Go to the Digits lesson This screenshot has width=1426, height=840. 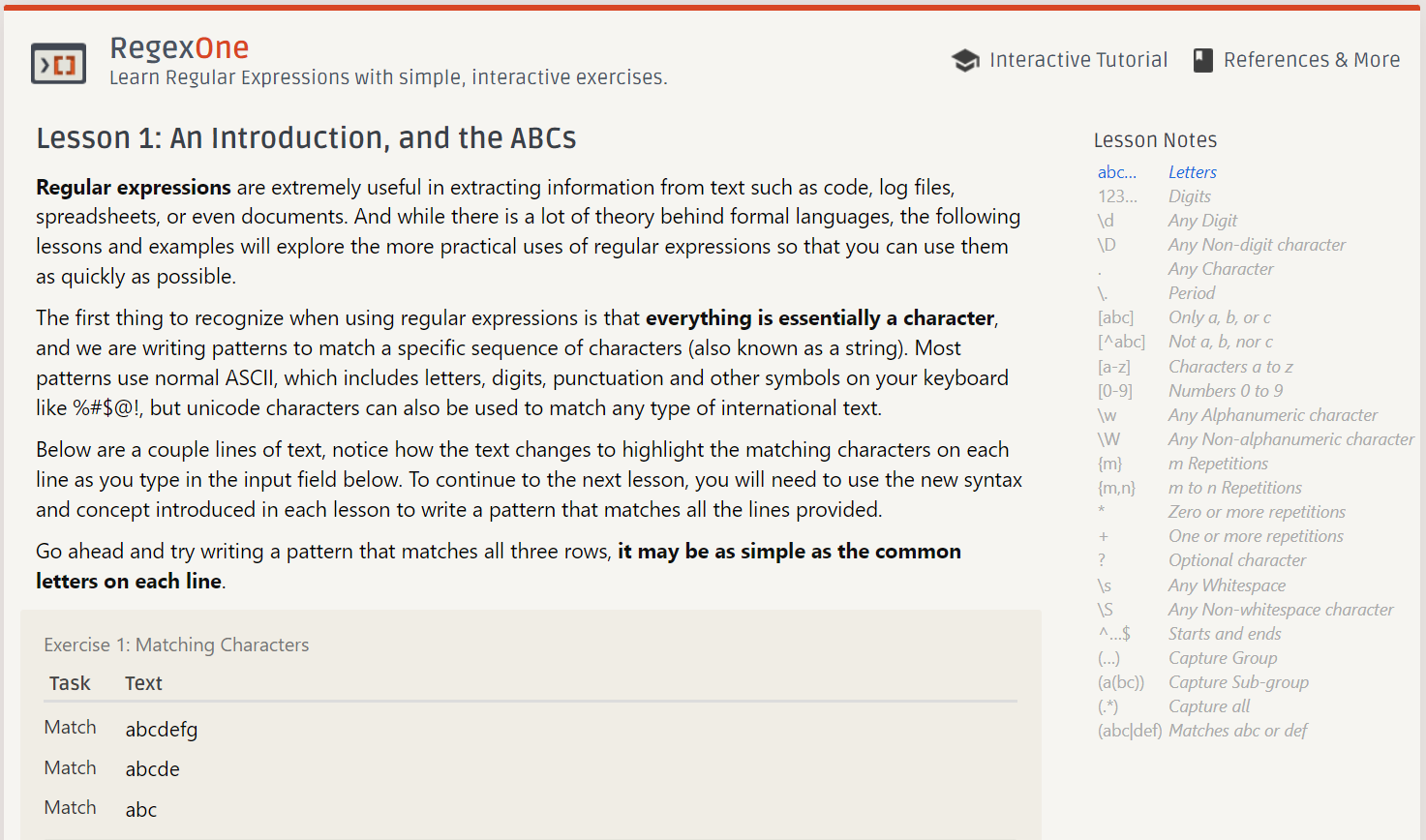coord(1190,196)
